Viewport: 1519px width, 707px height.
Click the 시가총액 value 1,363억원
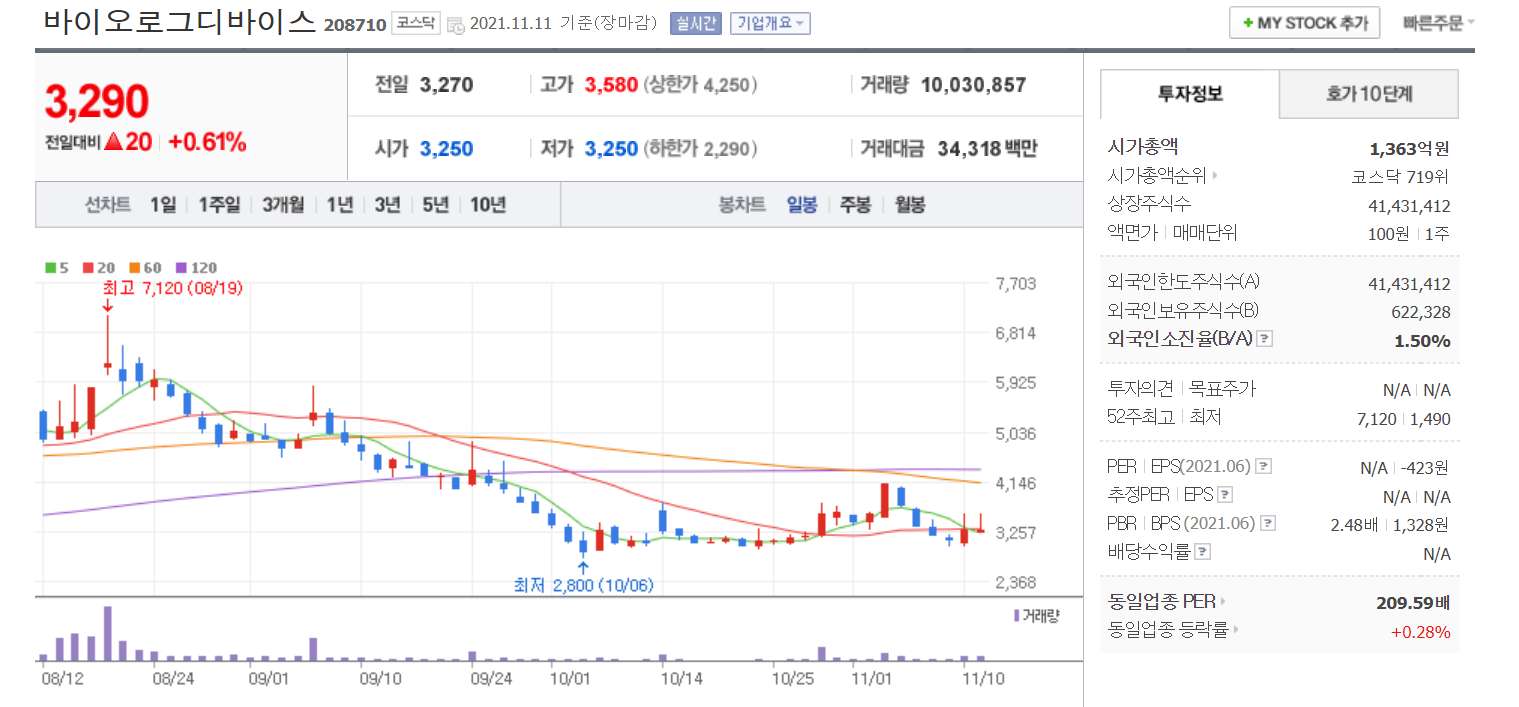coord(1409,149)
